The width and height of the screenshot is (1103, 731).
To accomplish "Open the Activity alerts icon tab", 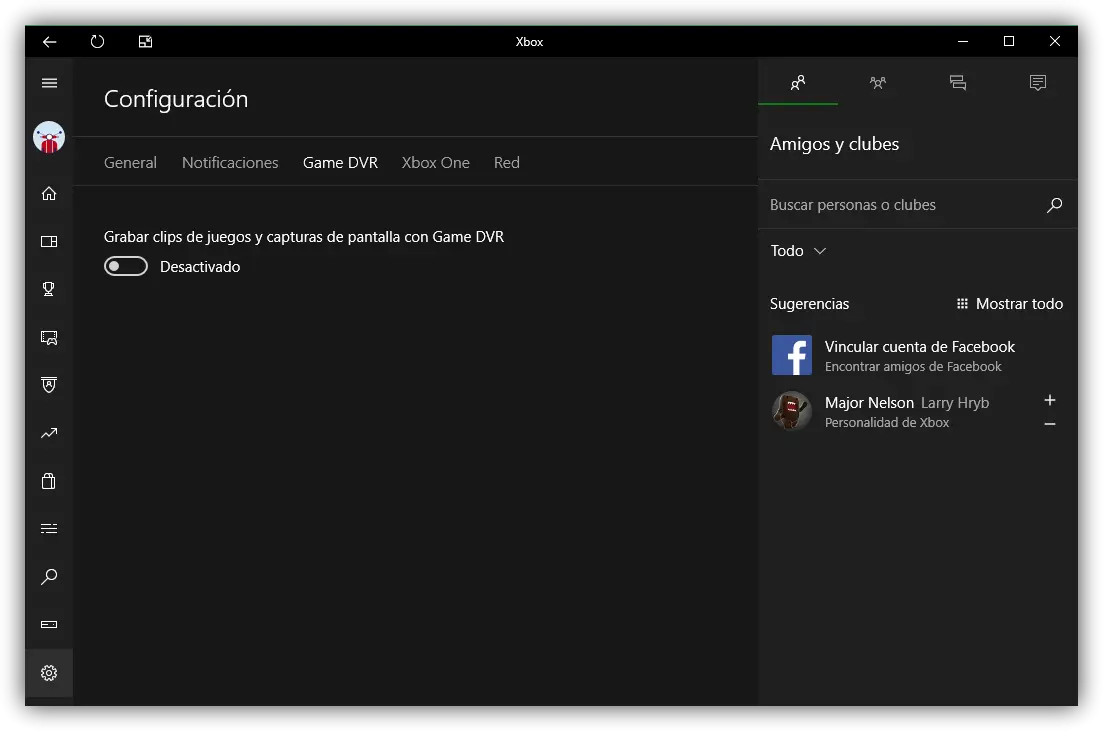I will pyautogui.click(x=1038, y=83).
